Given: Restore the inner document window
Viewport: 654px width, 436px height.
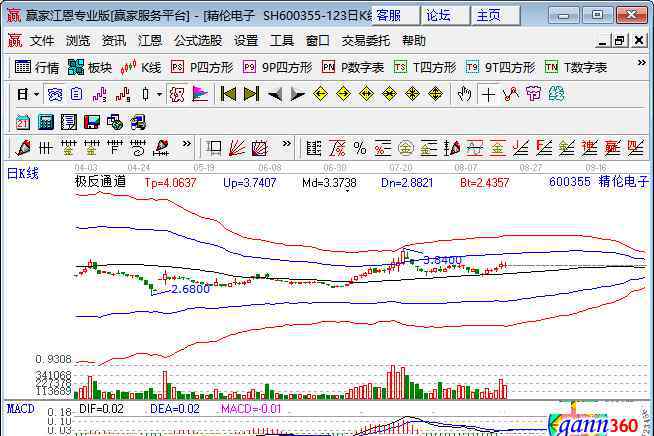Looking at the screenshot, I should pos(619,40).
